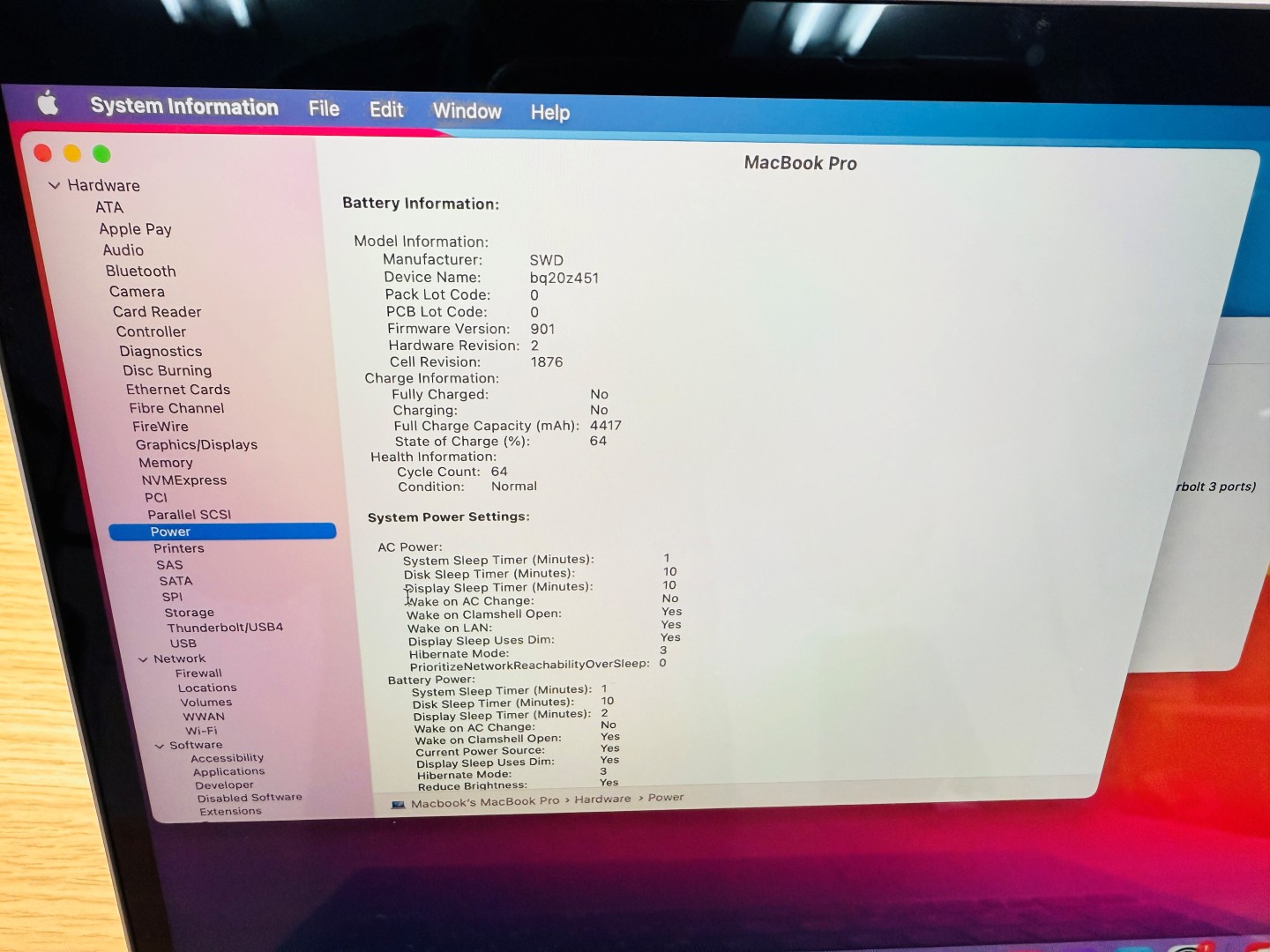Select Camera in the sidebar
Screen dimensions: 1270x952
point(137,292)
